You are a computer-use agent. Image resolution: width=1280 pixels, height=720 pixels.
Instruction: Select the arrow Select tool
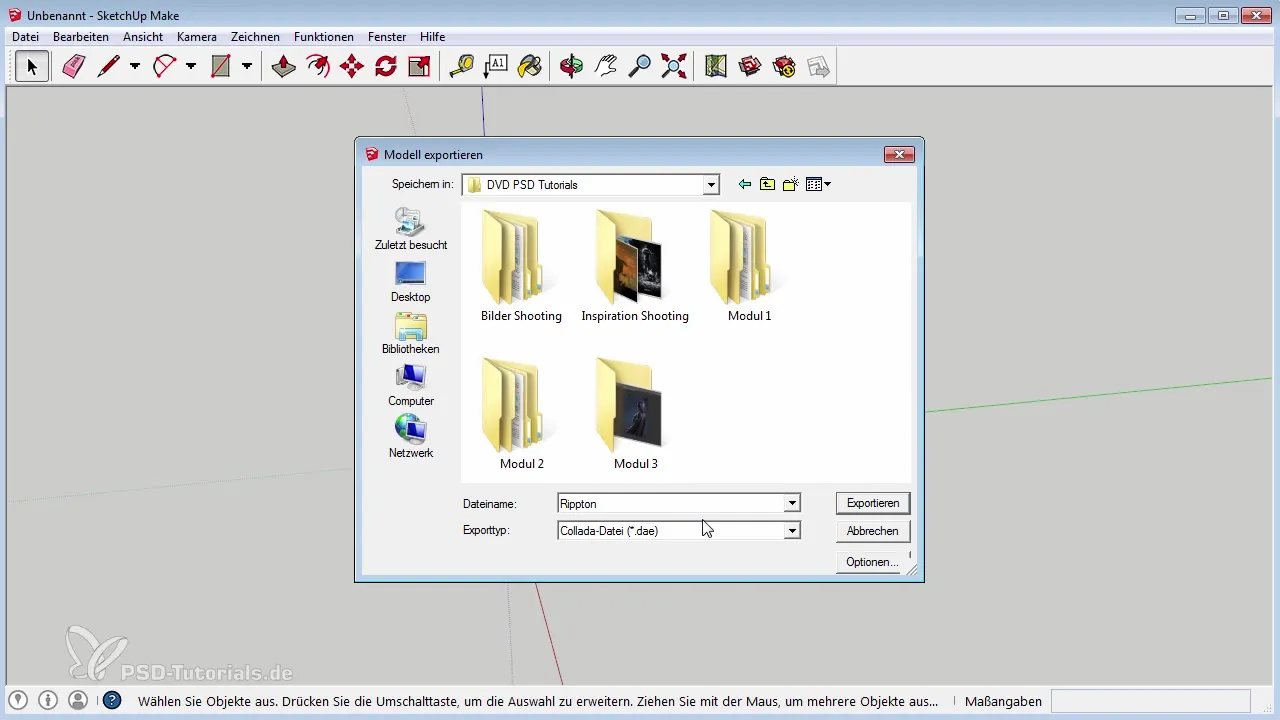click(32, 67)
